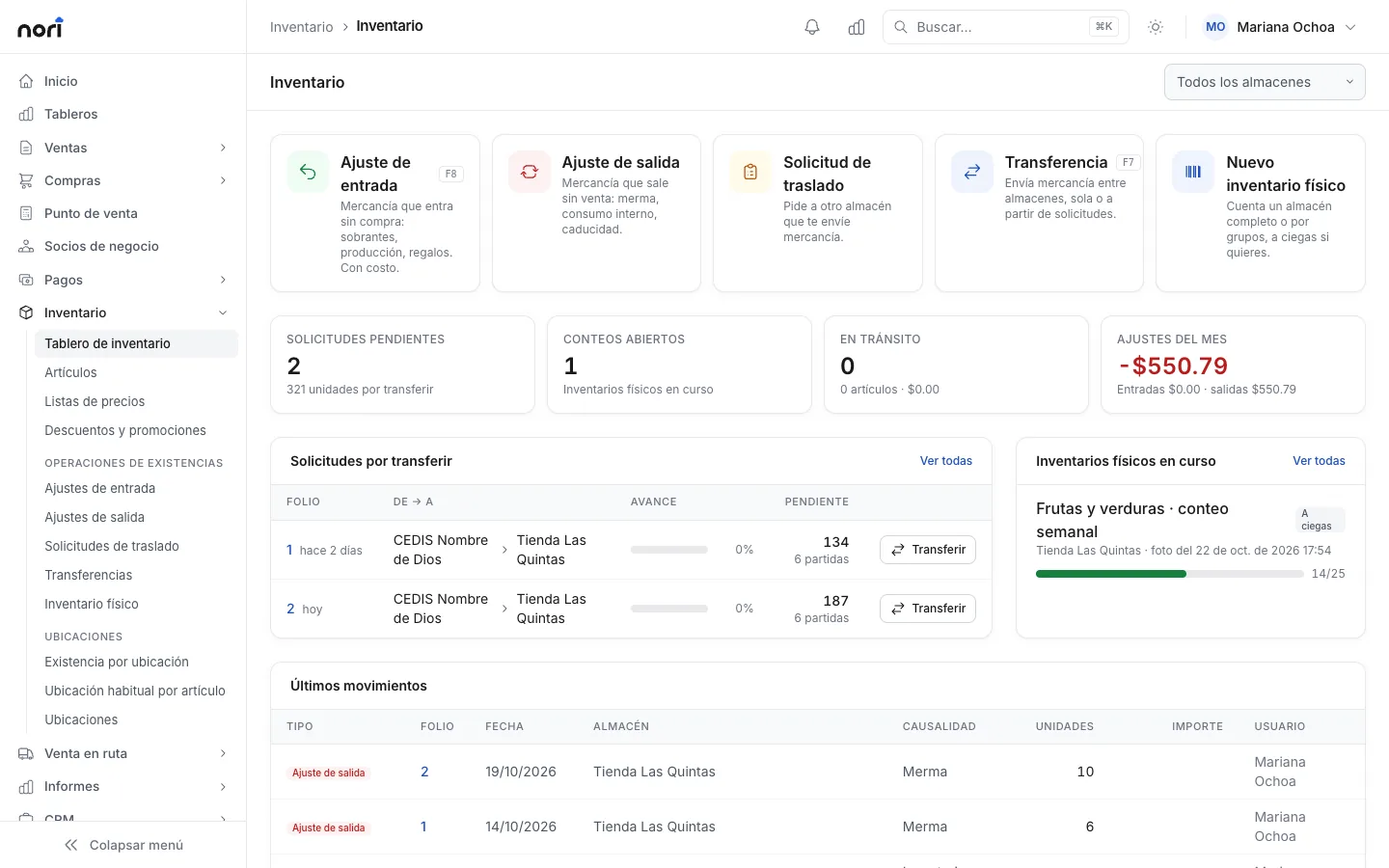Expand the Ventas sidebar section
Screen dimensions: 1389x868
pos(123,148)
